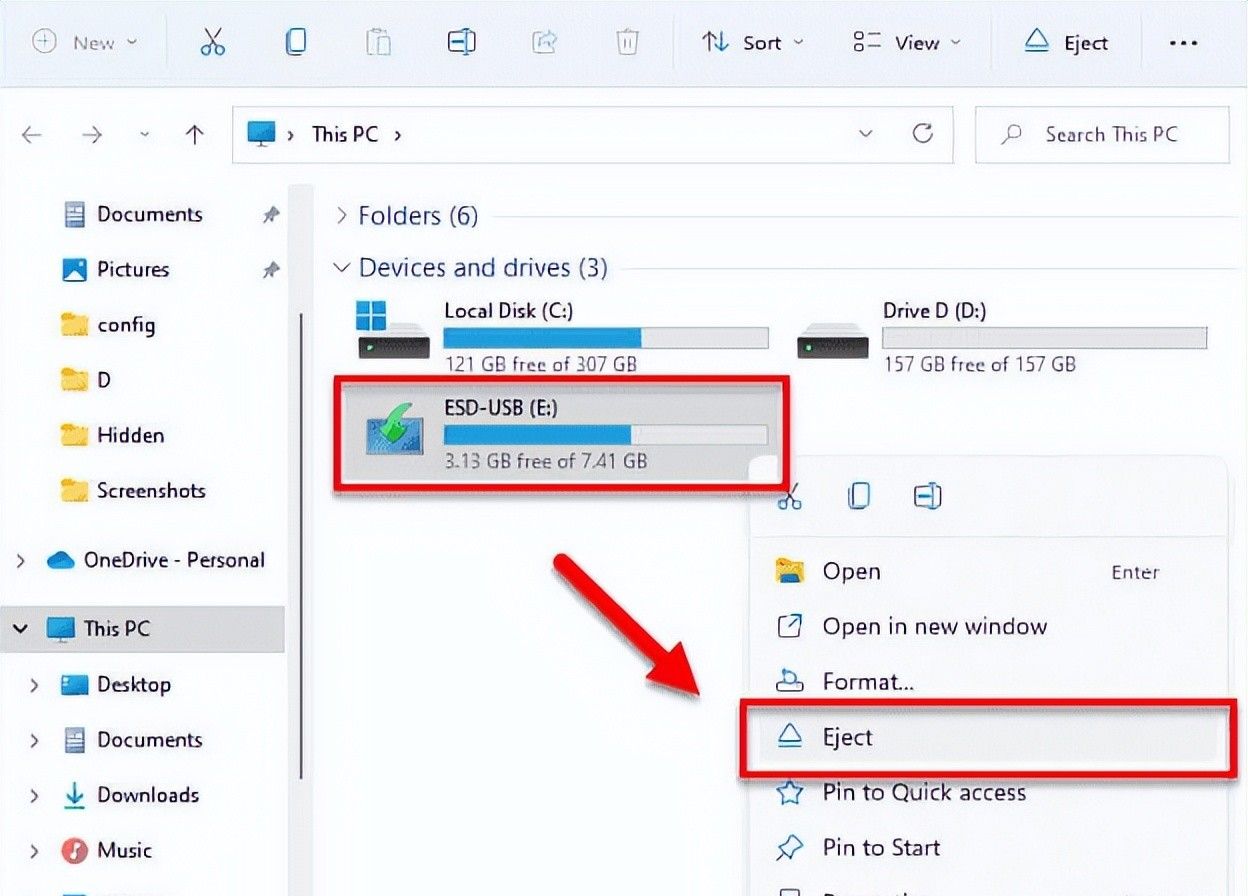Screen dimensions: 1248x896
Task: Collapse the Devices and drives group
Action: tap(342, 268)
